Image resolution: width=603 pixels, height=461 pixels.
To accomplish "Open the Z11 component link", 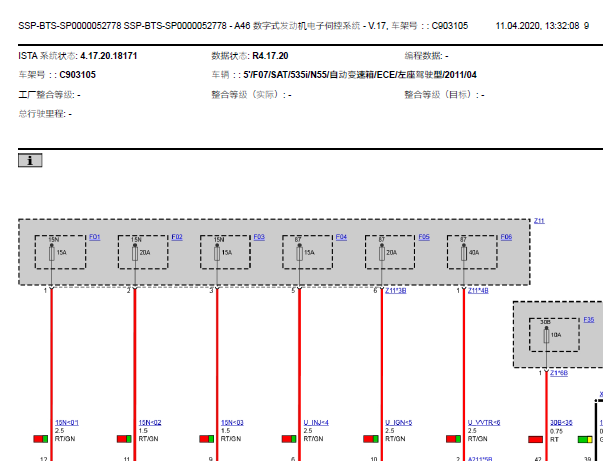I will coord(539,221).
